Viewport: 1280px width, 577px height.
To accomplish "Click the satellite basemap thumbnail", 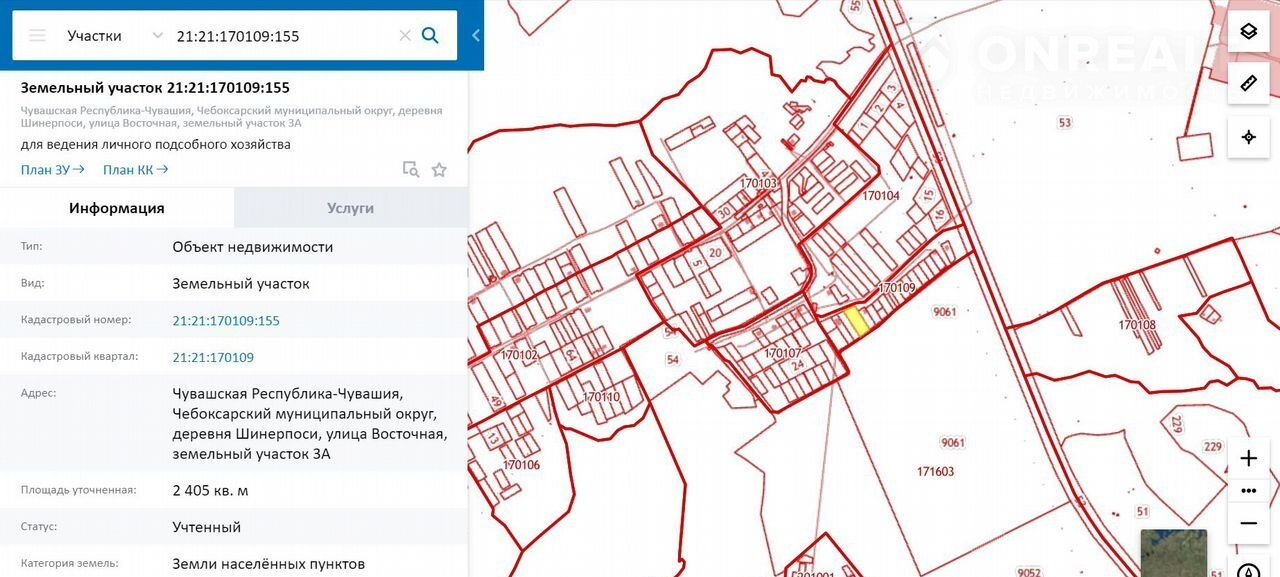I will 1173,554.
